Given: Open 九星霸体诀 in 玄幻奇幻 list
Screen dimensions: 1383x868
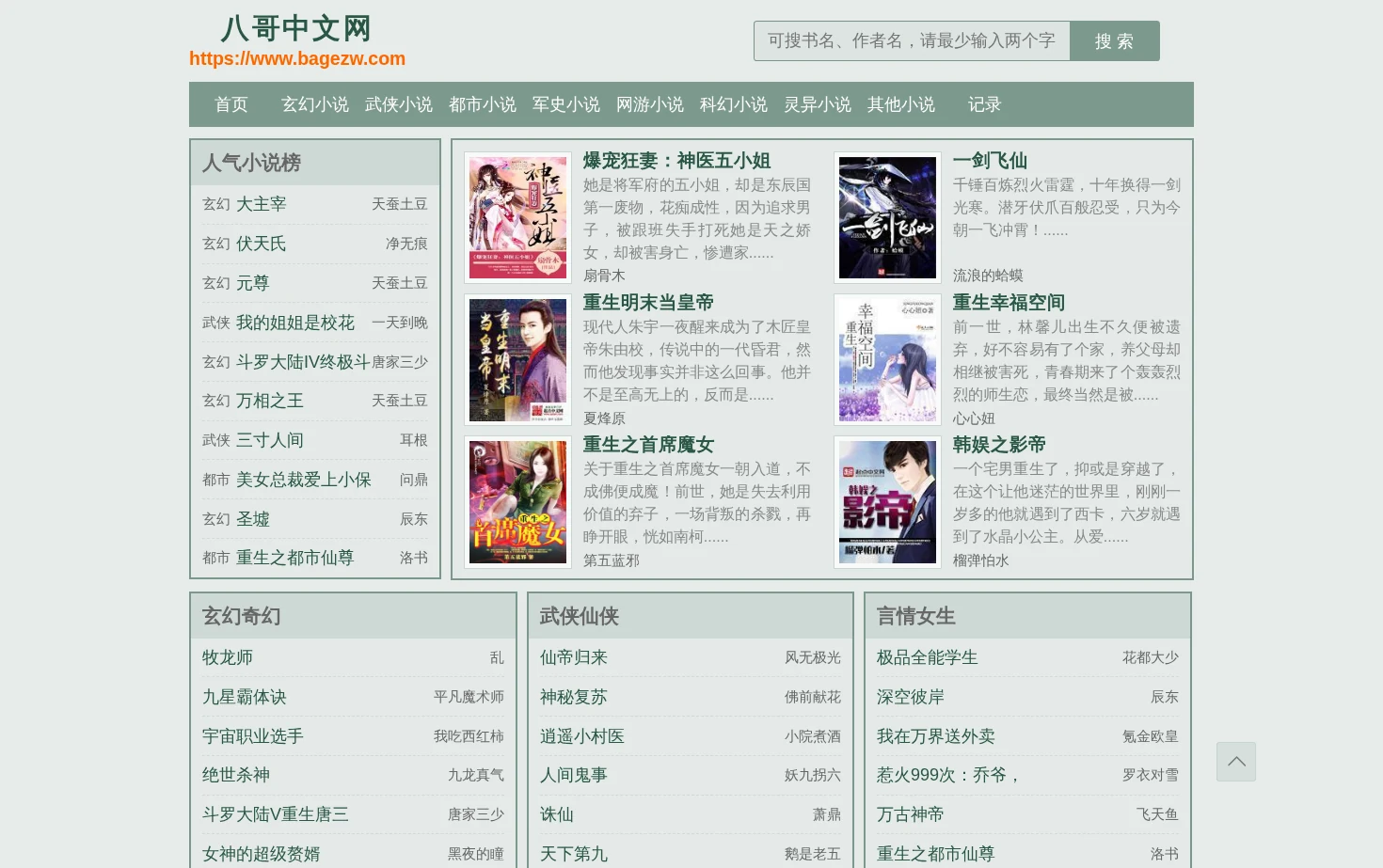Looking at the screenshot, I should (245, 697).
